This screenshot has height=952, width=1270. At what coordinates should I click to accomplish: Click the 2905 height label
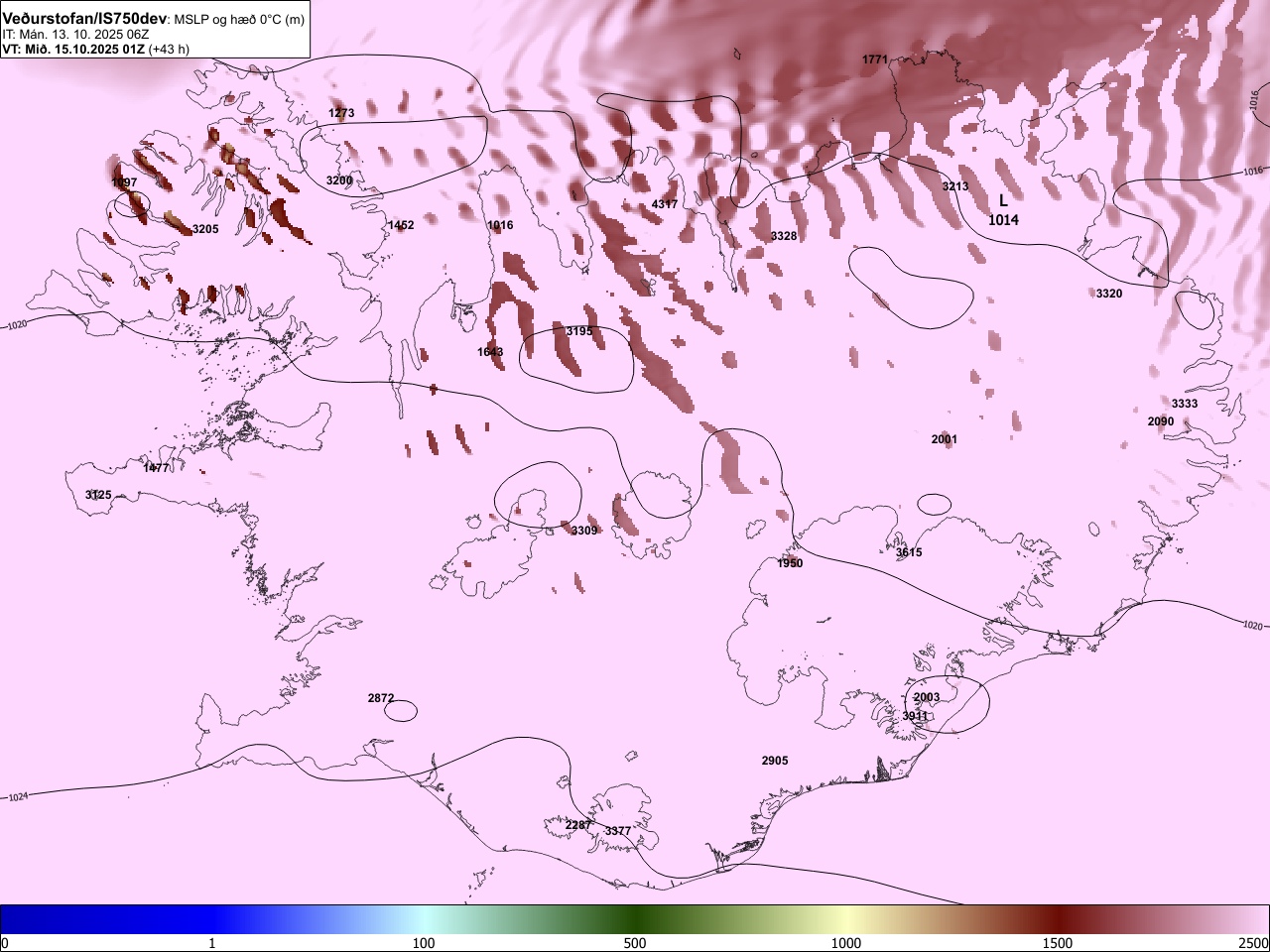775,761
